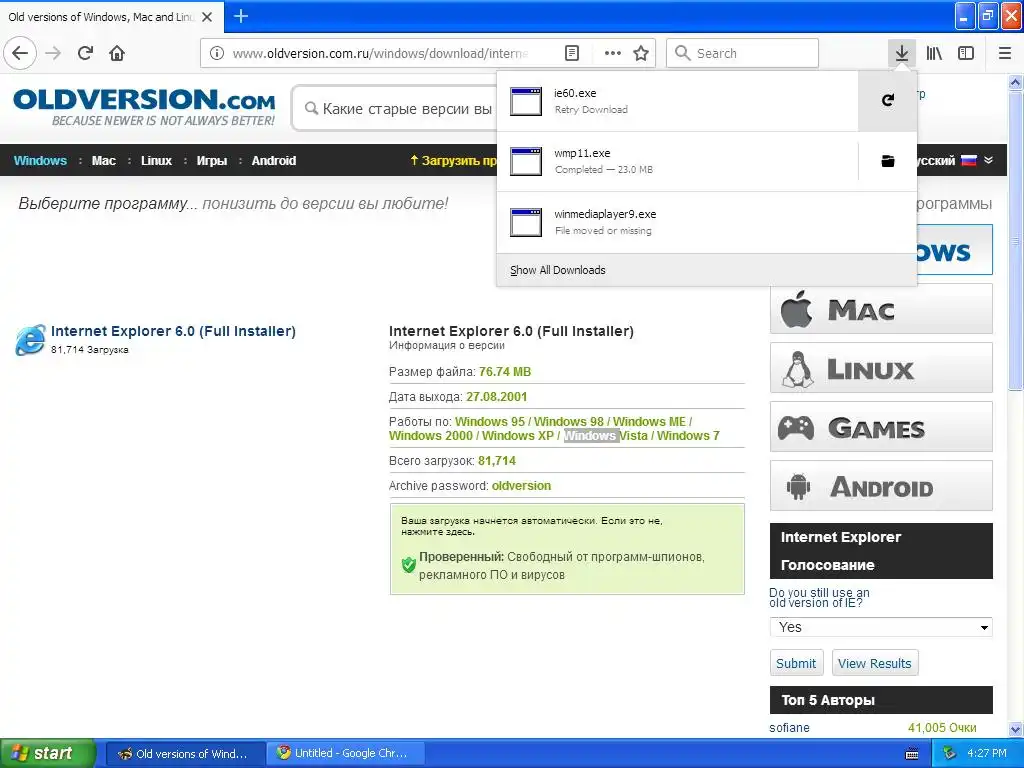Click the release date 27.08.2001

(496, 396)
